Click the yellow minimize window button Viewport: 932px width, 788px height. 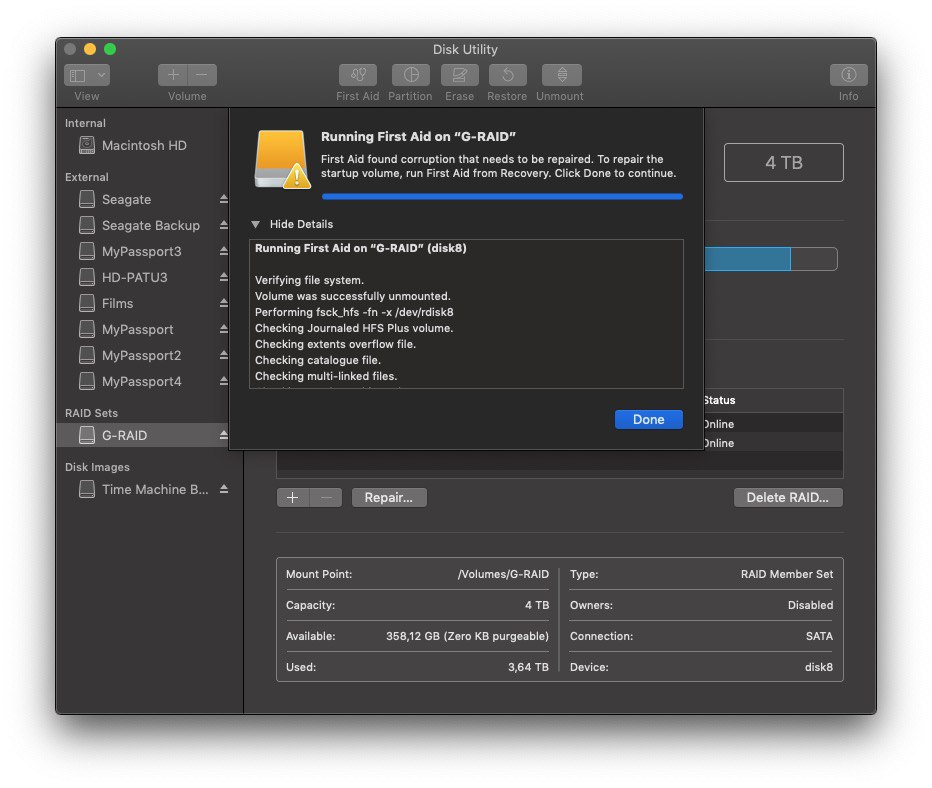click(x=90, y=49)
